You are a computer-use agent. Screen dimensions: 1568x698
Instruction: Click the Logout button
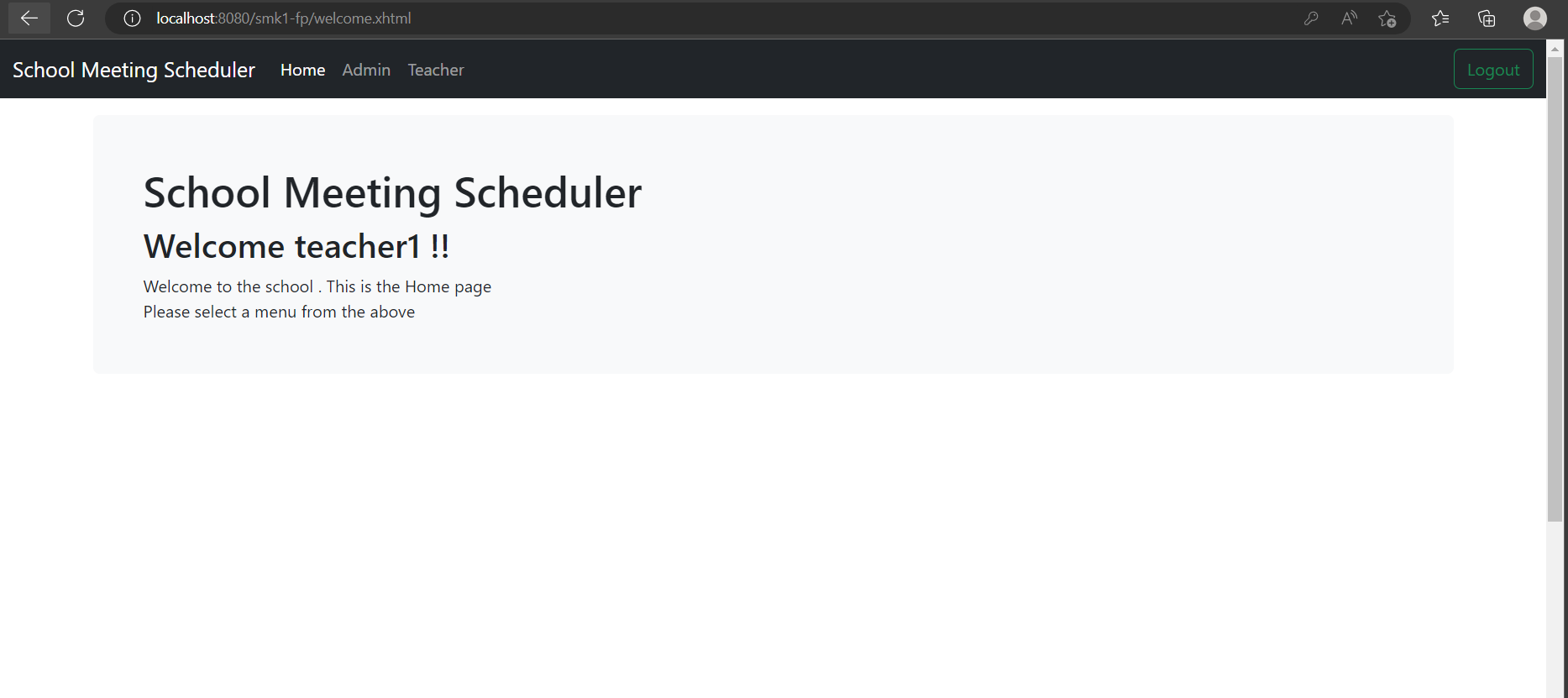(1493, 69)
